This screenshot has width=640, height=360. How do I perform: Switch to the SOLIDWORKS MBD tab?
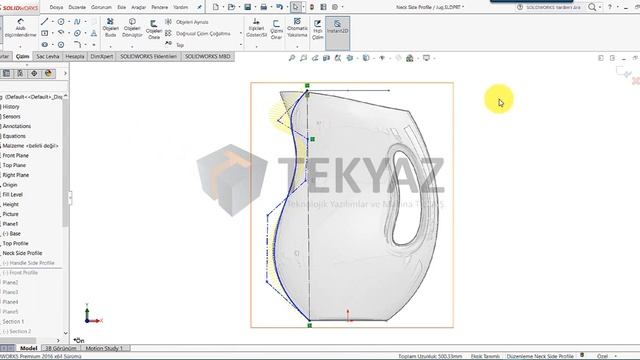click(208, 56)
